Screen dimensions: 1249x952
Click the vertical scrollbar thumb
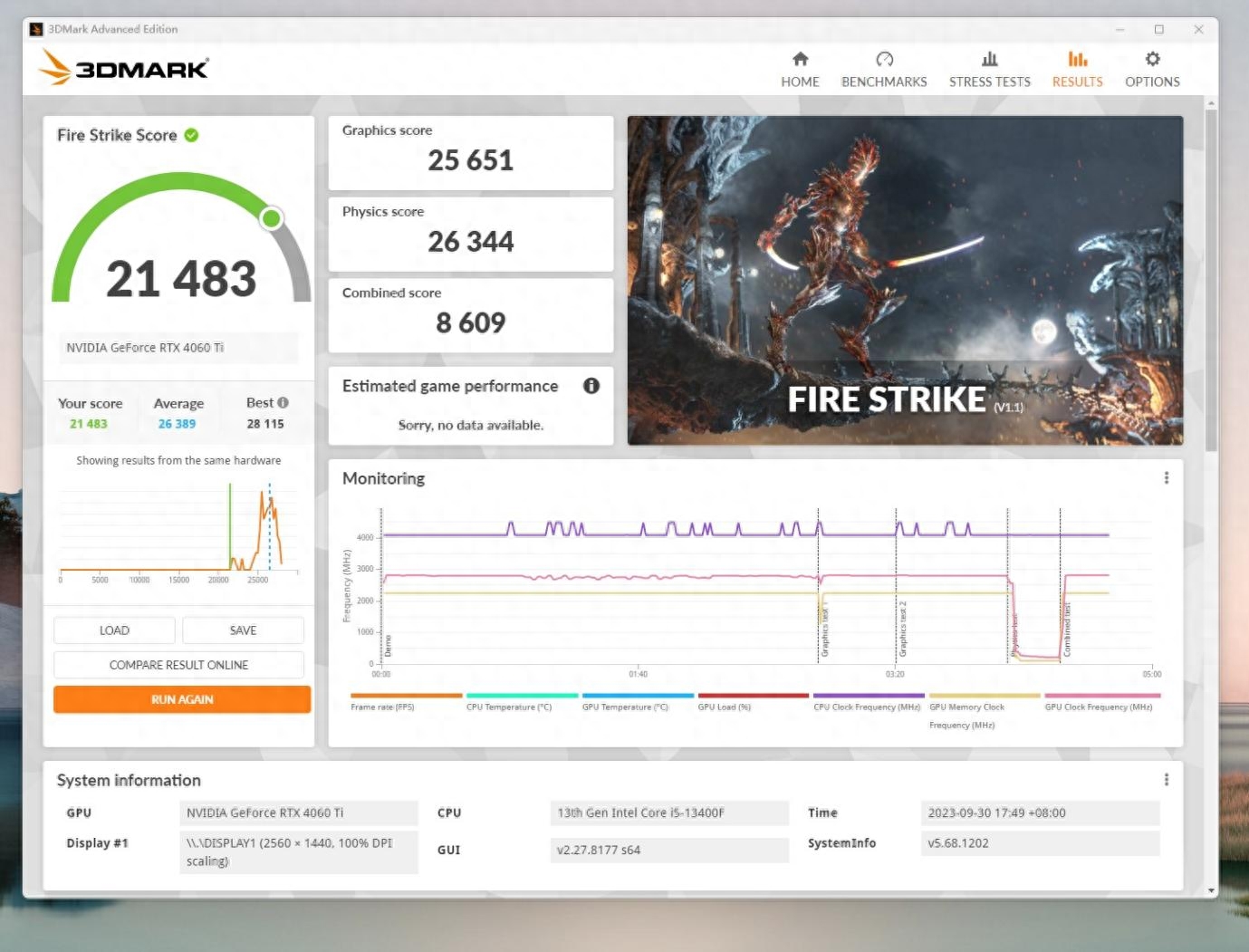(1211, 281)
